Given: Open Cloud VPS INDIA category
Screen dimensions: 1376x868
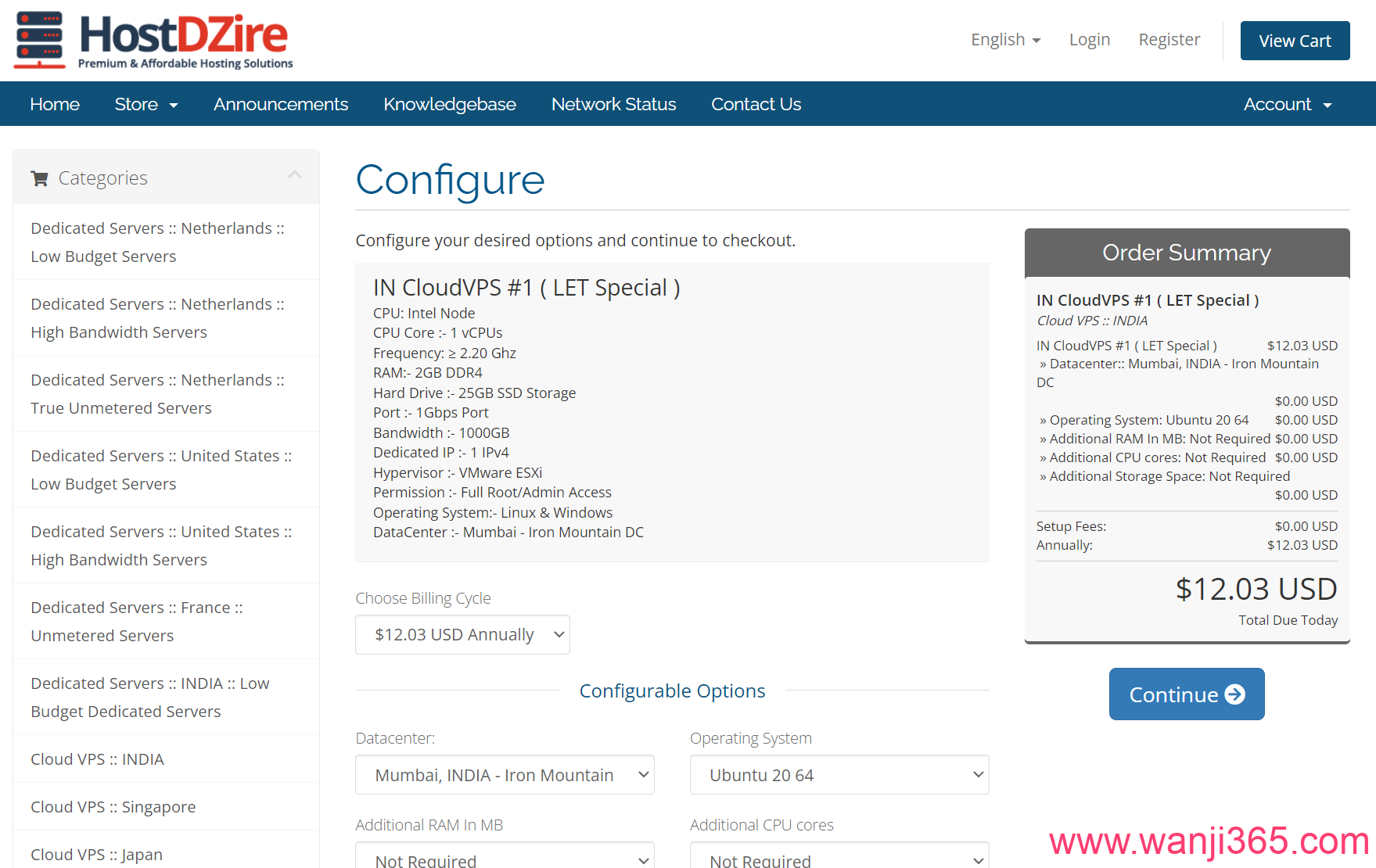Looking at the screenshot, I should tap(166, 759).
